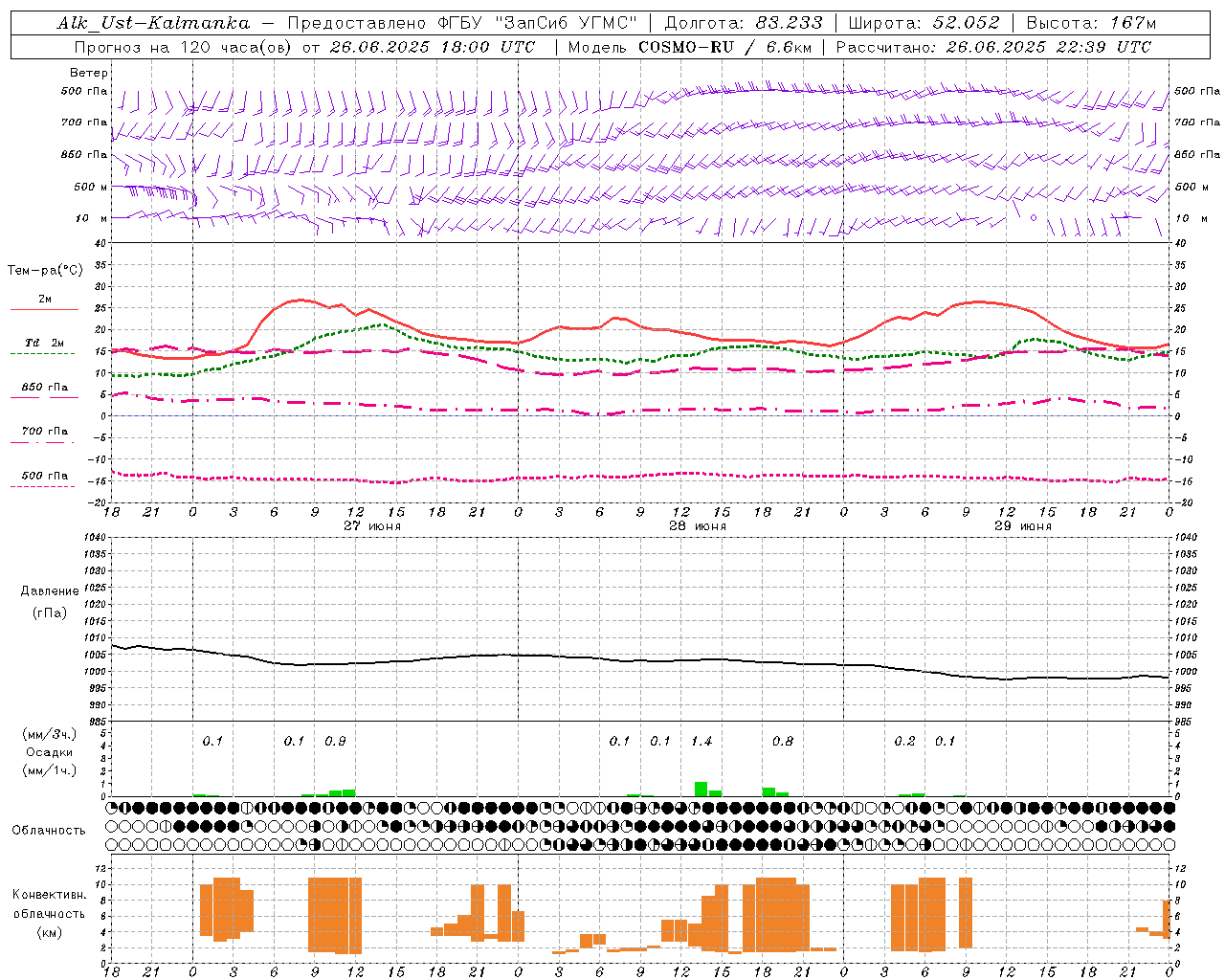Screen dimensions: 1225x980
Task: Click the precipitation value '0.8'
Action: click(783, 742)
